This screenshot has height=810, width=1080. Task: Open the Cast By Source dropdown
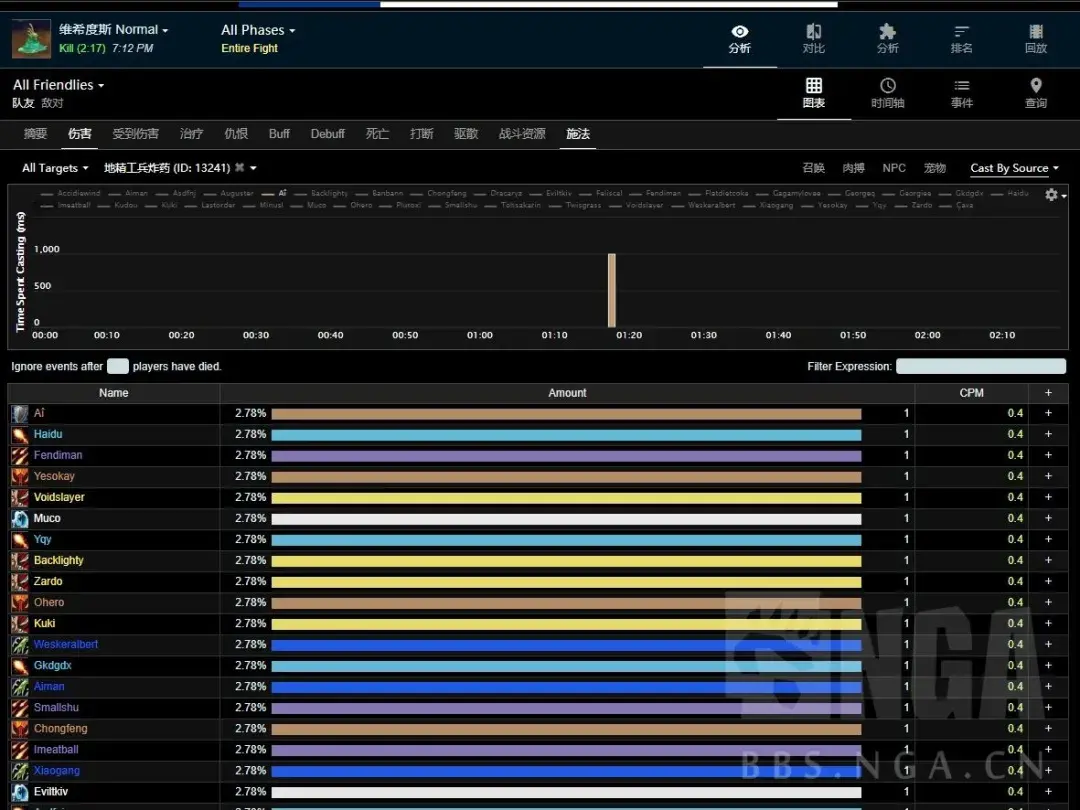(x=1013, y=168)
